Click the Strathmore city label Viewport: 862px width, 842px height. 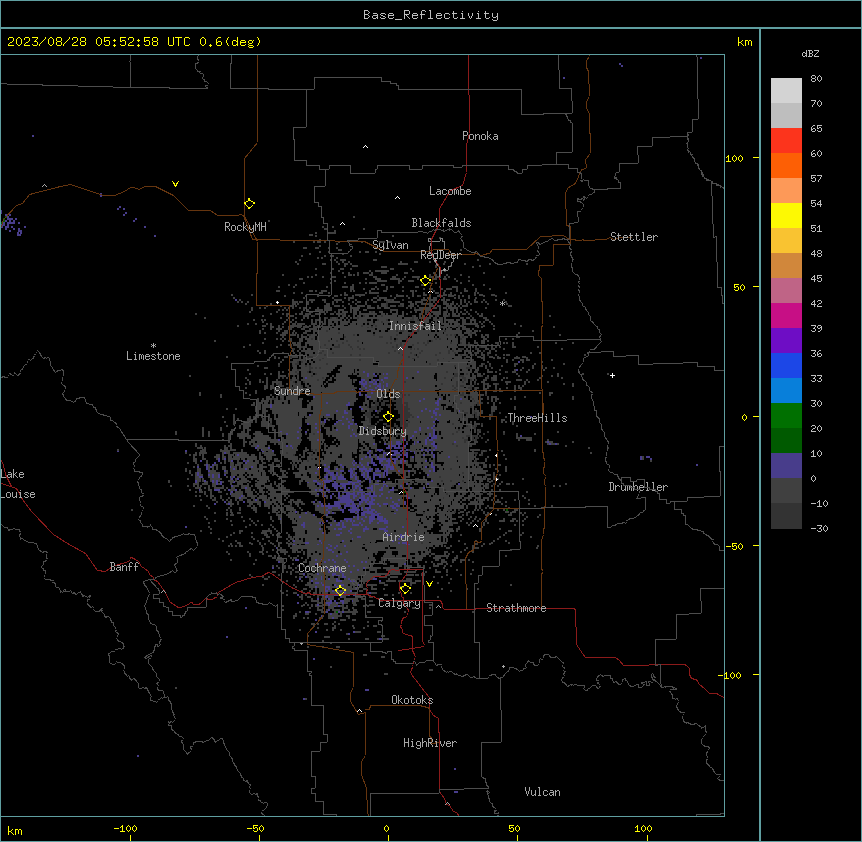[516, 608]
